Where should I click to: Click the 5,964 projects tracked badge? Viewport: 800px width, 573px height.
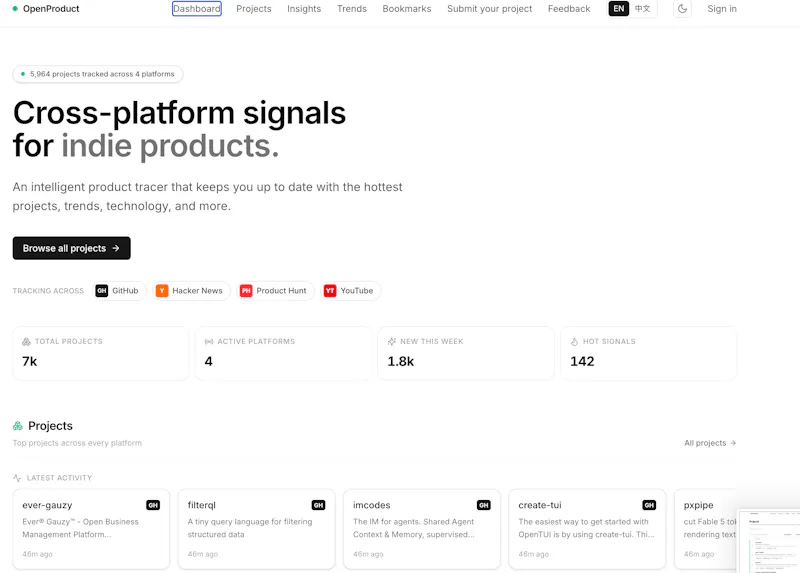click(x=97, y=74)
